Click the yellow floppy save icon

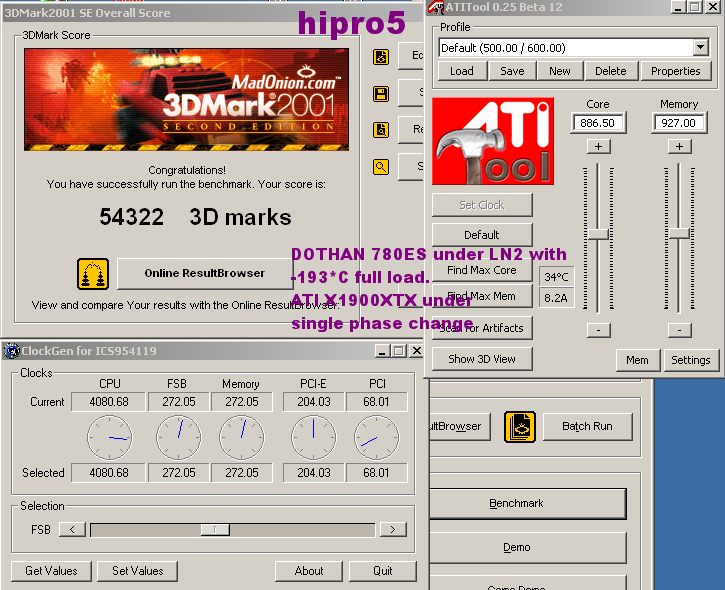tap(381, 94)
